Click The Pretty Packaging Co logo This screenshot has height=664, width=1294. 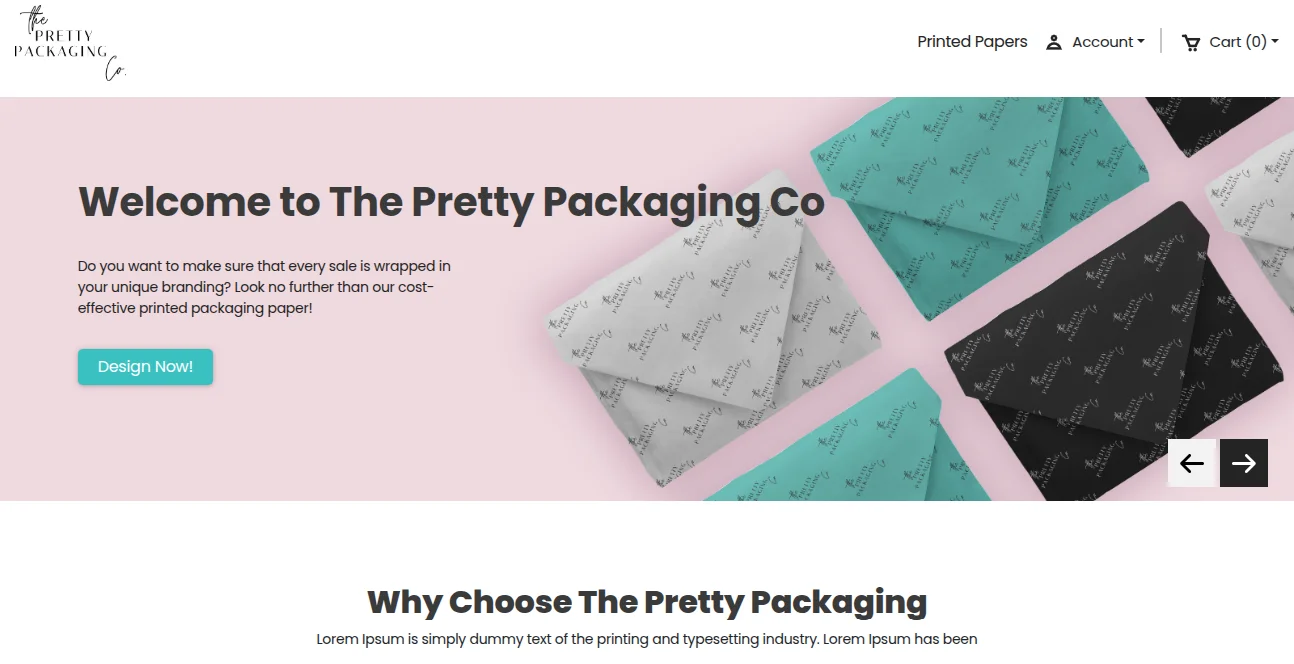pos(70,44)
